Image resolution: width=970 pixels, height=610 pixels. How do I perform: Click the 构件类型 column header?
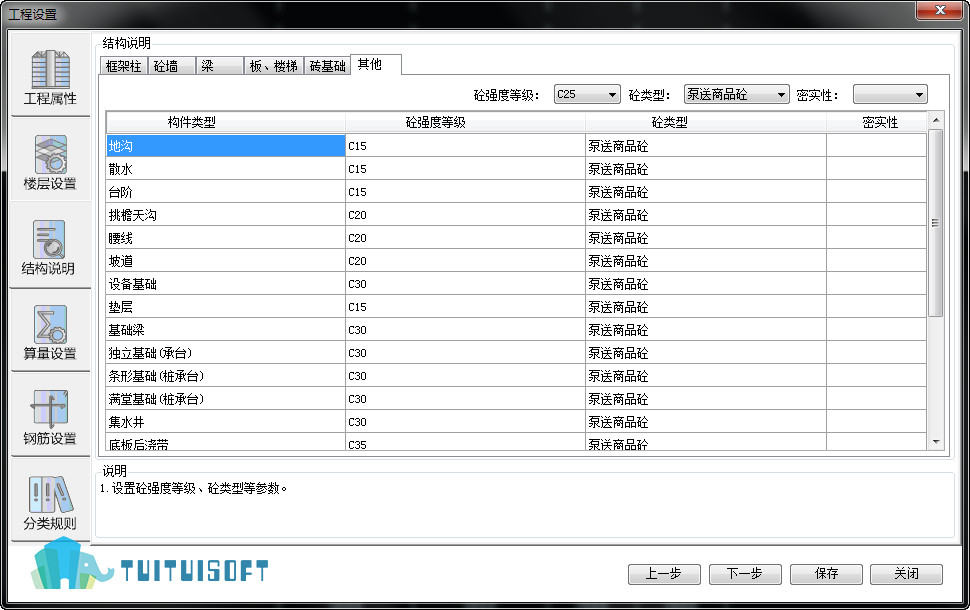pyautogui.click(x=225, y=122)
